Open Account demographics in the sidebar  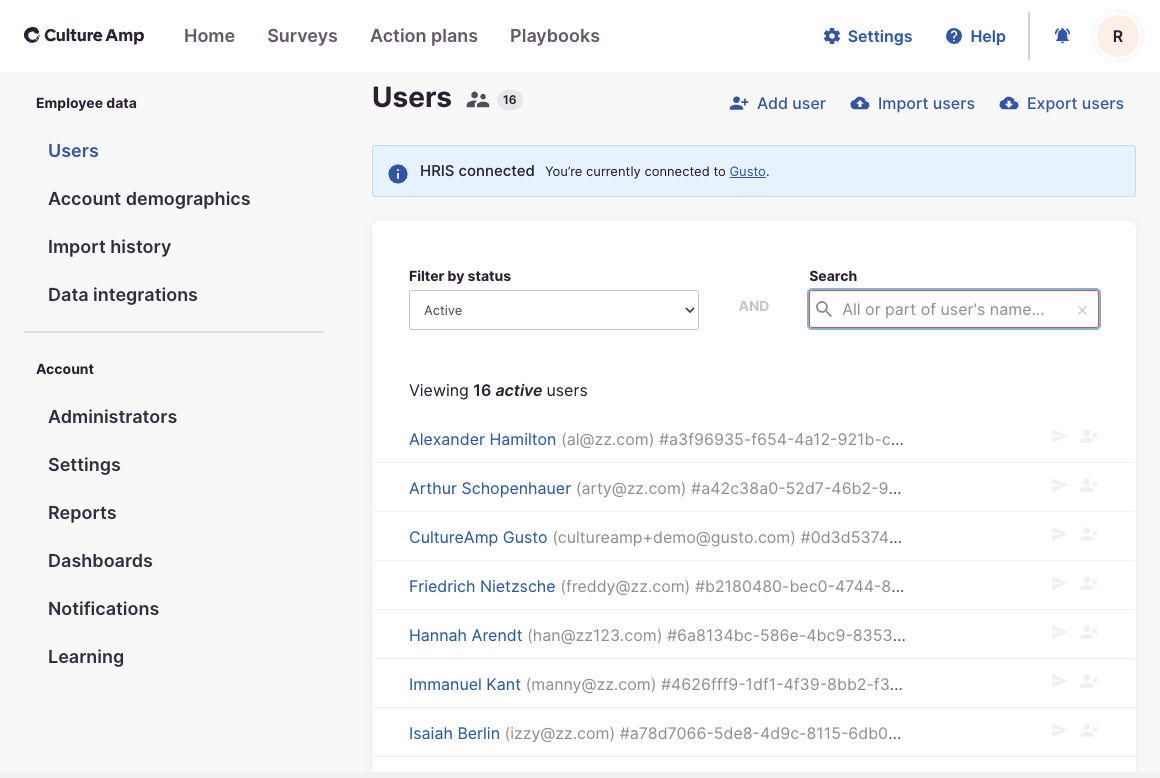(149, 199)
